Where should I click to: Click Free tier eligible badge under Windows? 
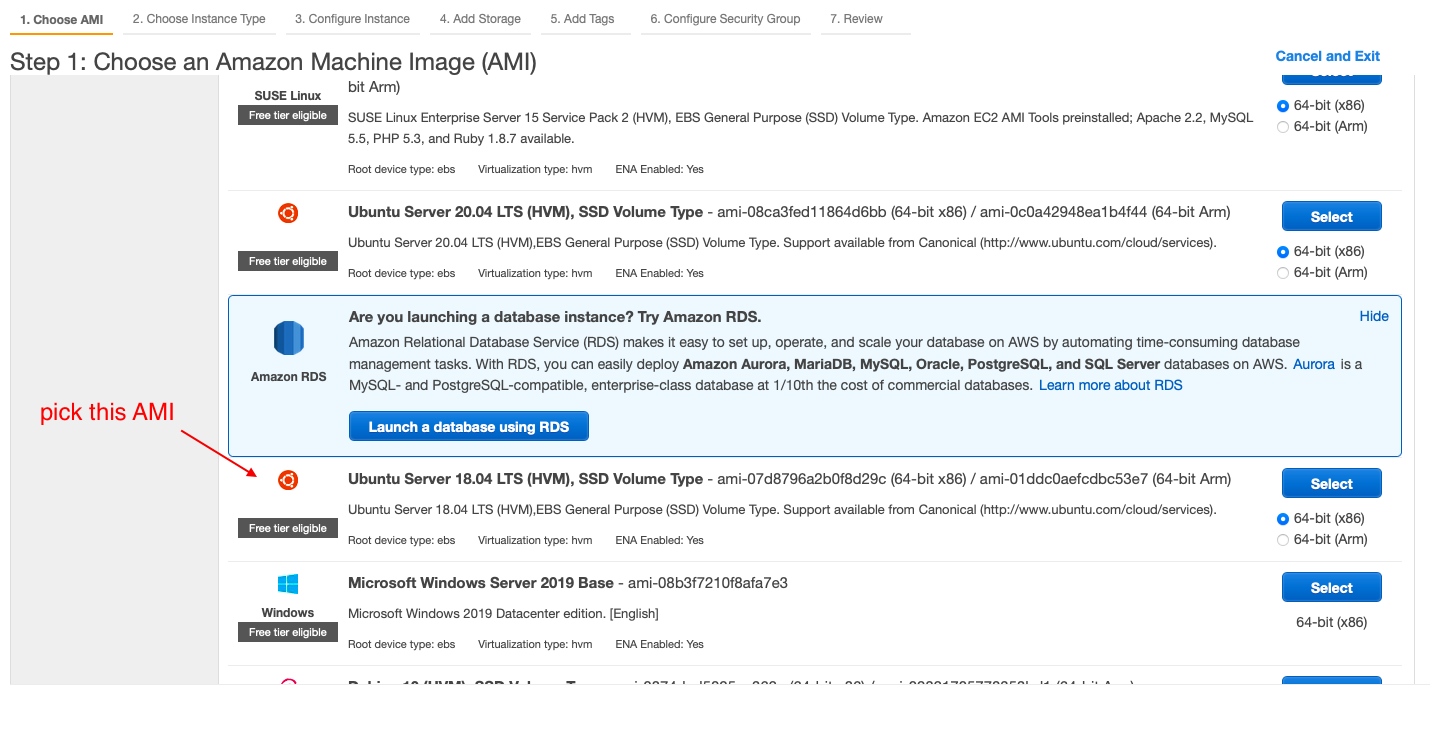pos(288,632)
